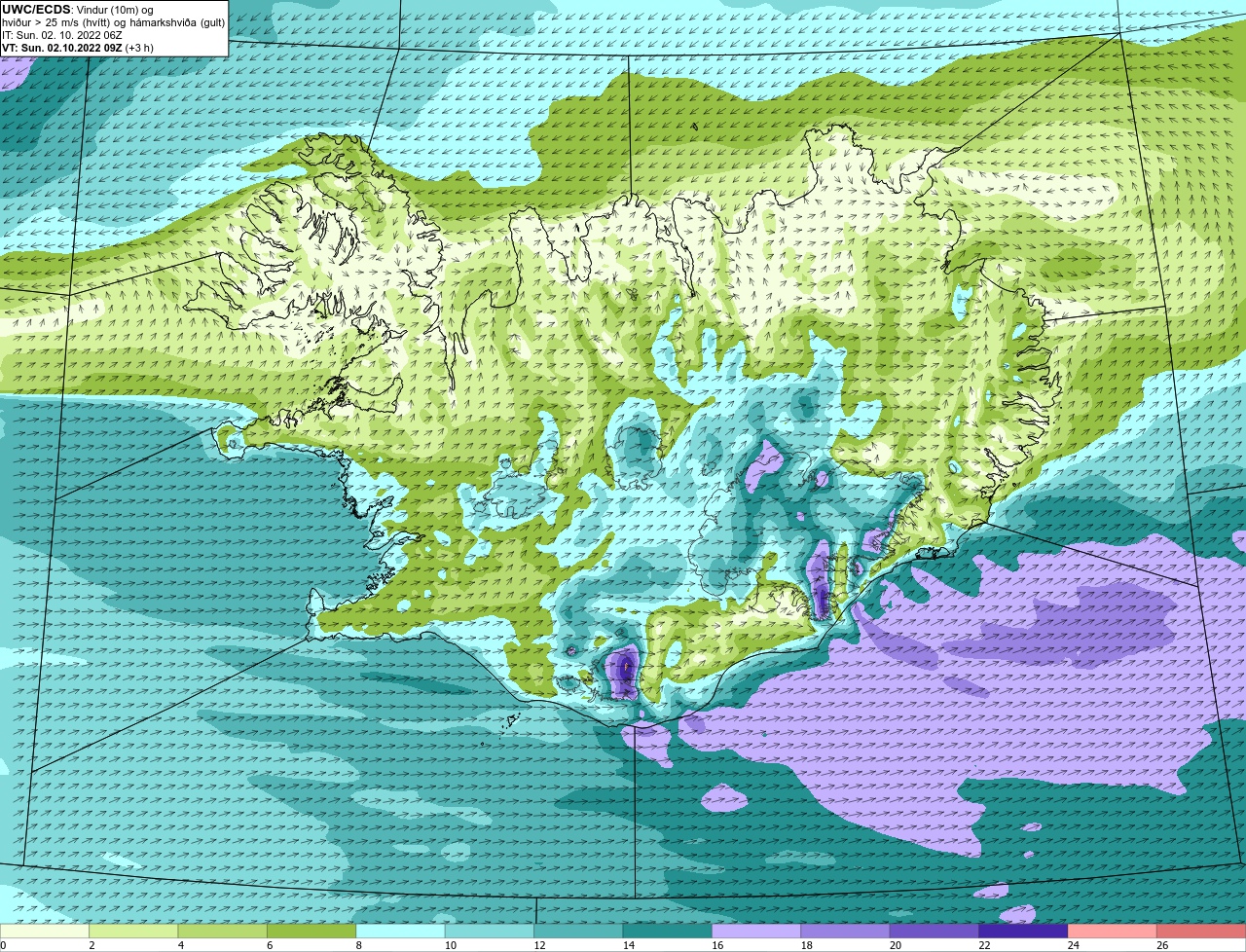Pick the pale cyan 8–10 m/s legend swatch
This screenshot has width=1246, height=952.
400,931
